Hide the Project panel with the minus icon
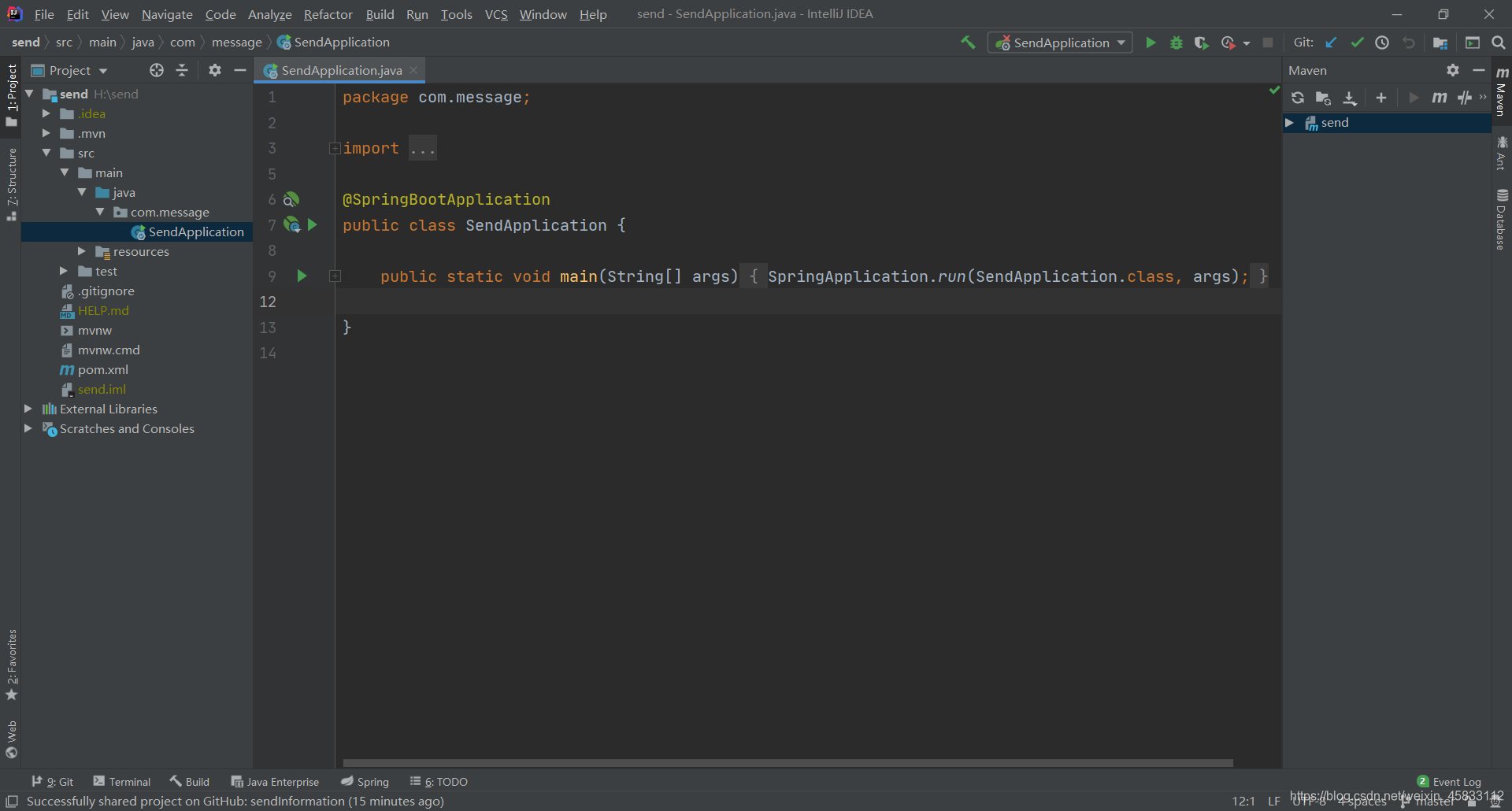1512x811 pixels. [x=240, y=70]
